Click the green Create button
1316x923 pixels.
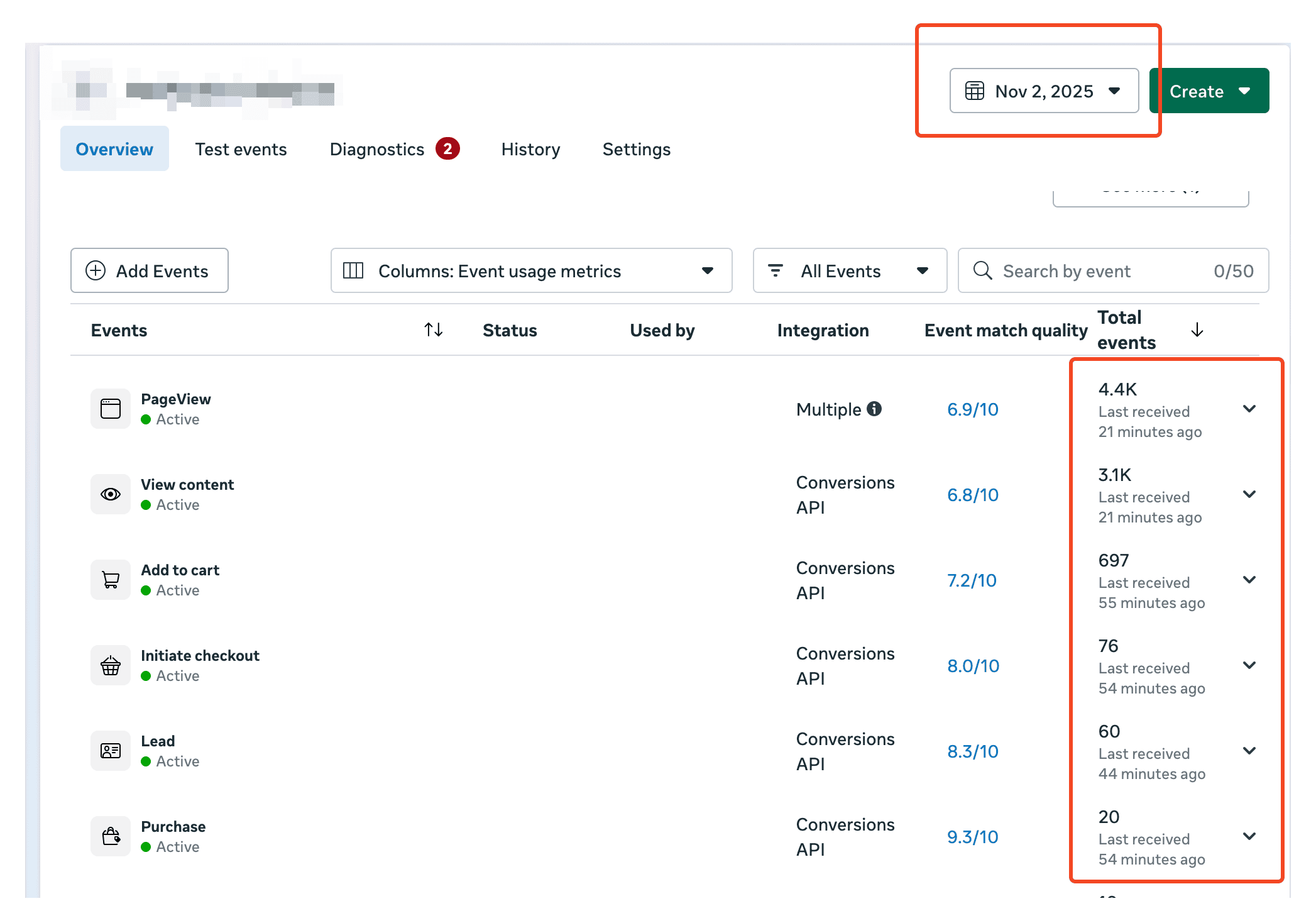[1209, 91]
